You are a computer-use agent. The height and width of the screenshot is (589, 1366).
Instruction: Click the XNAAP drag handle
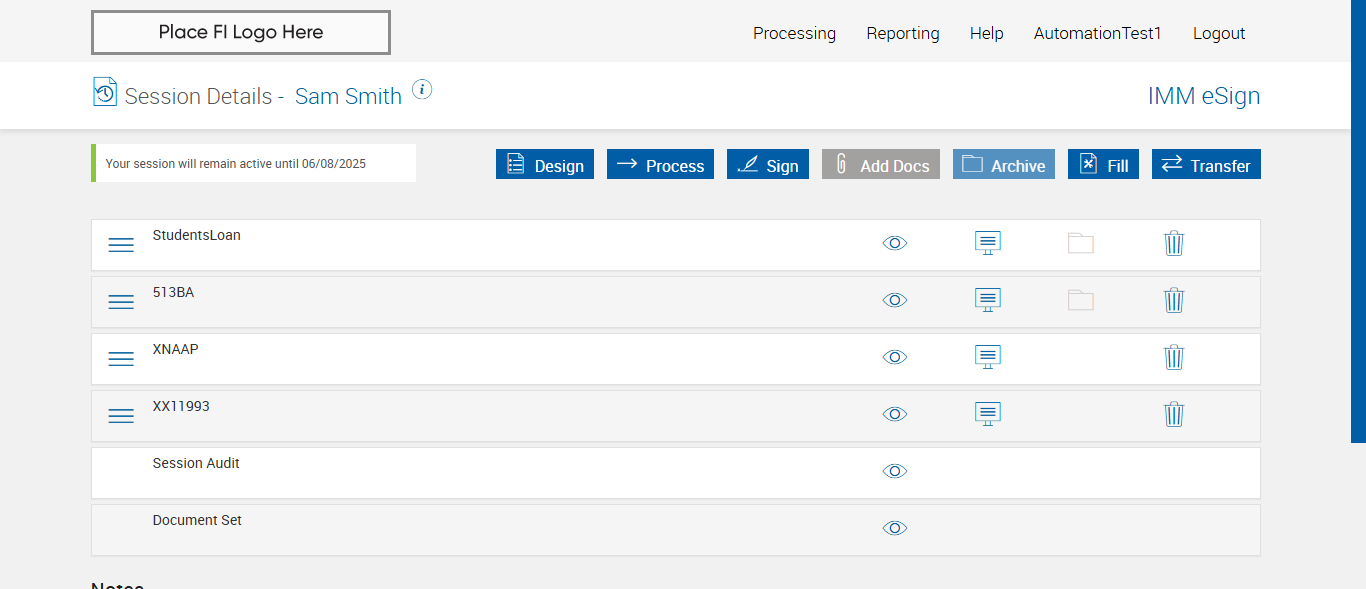[x=121, y=359]
